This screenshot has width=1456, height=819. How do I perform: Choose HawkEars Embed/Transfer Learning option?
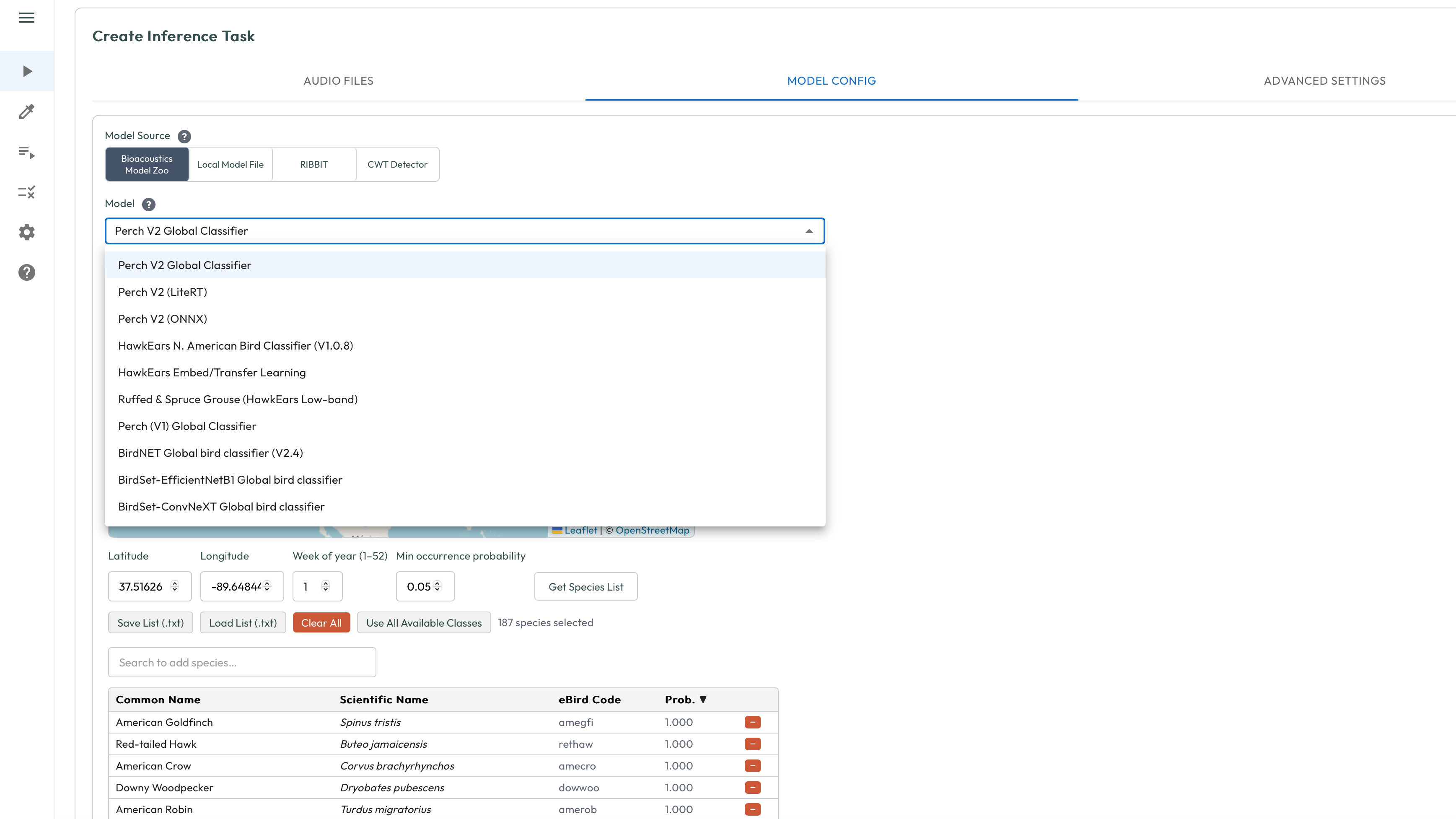click(465, 373)
